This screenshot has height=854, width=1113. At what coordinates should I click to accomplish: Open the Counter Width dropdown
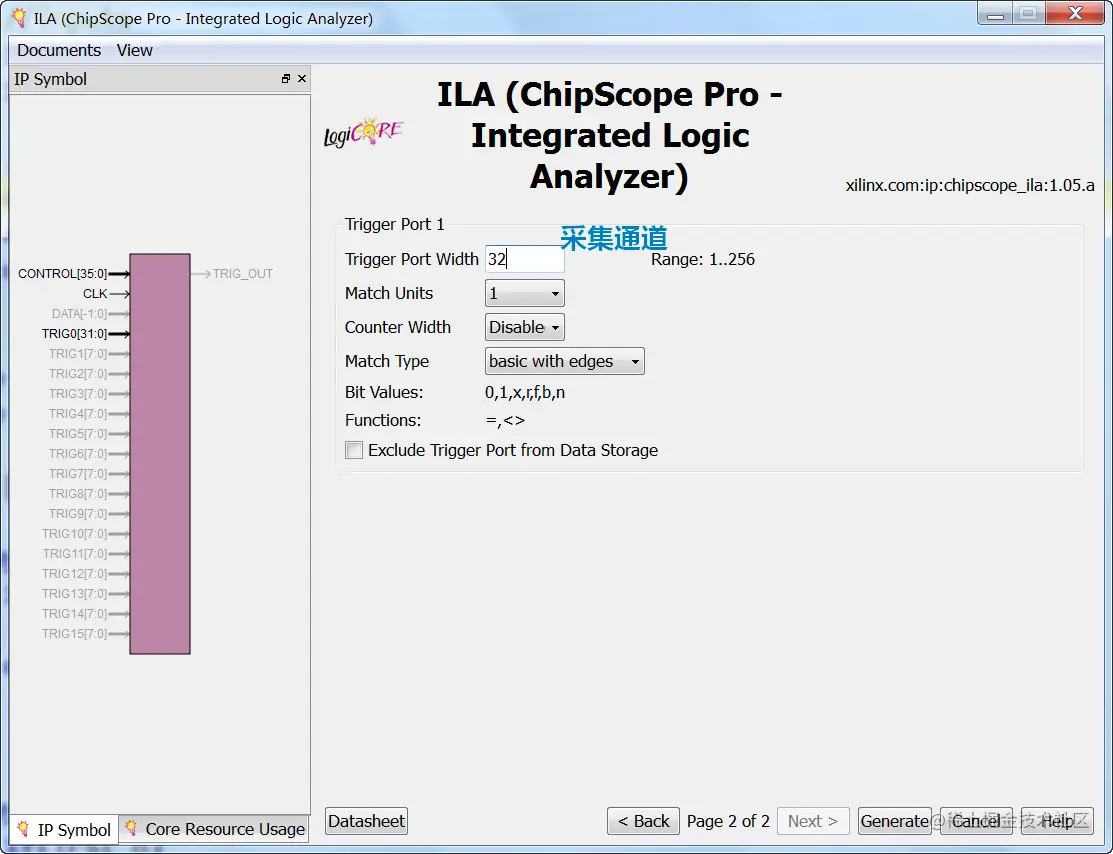pos(525,327)
